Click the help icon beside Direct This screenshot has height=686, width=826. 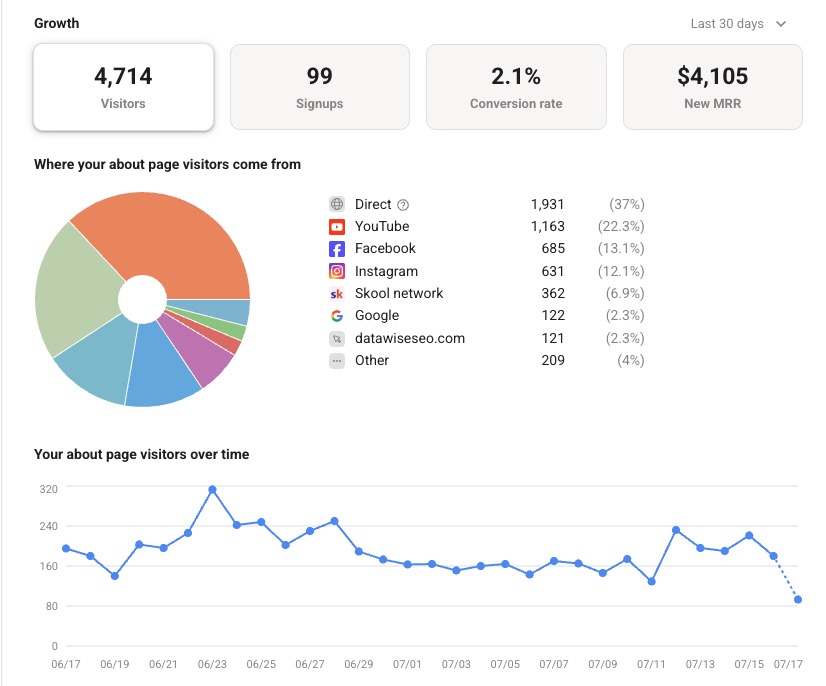[x=403, y=205]
